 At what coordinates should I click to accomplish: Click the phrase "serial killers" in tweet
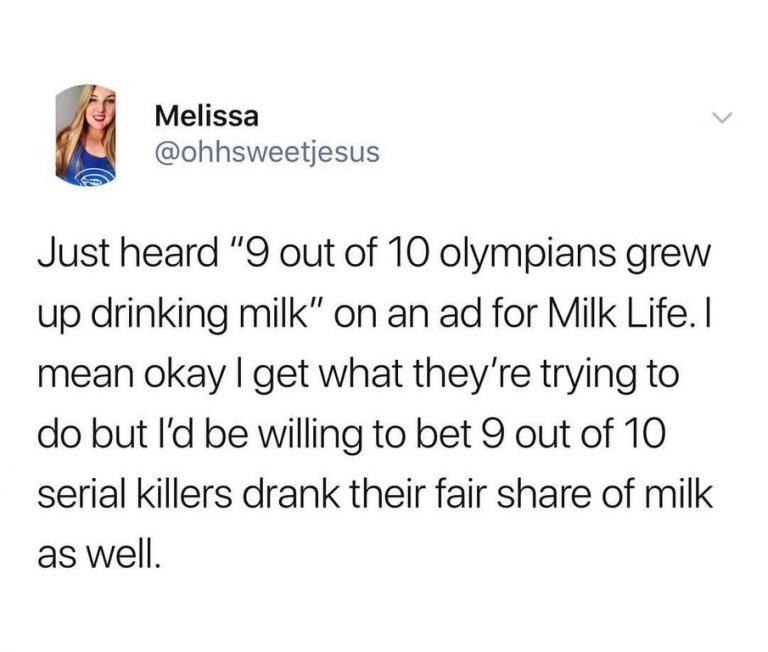click(x=135, y=494)
